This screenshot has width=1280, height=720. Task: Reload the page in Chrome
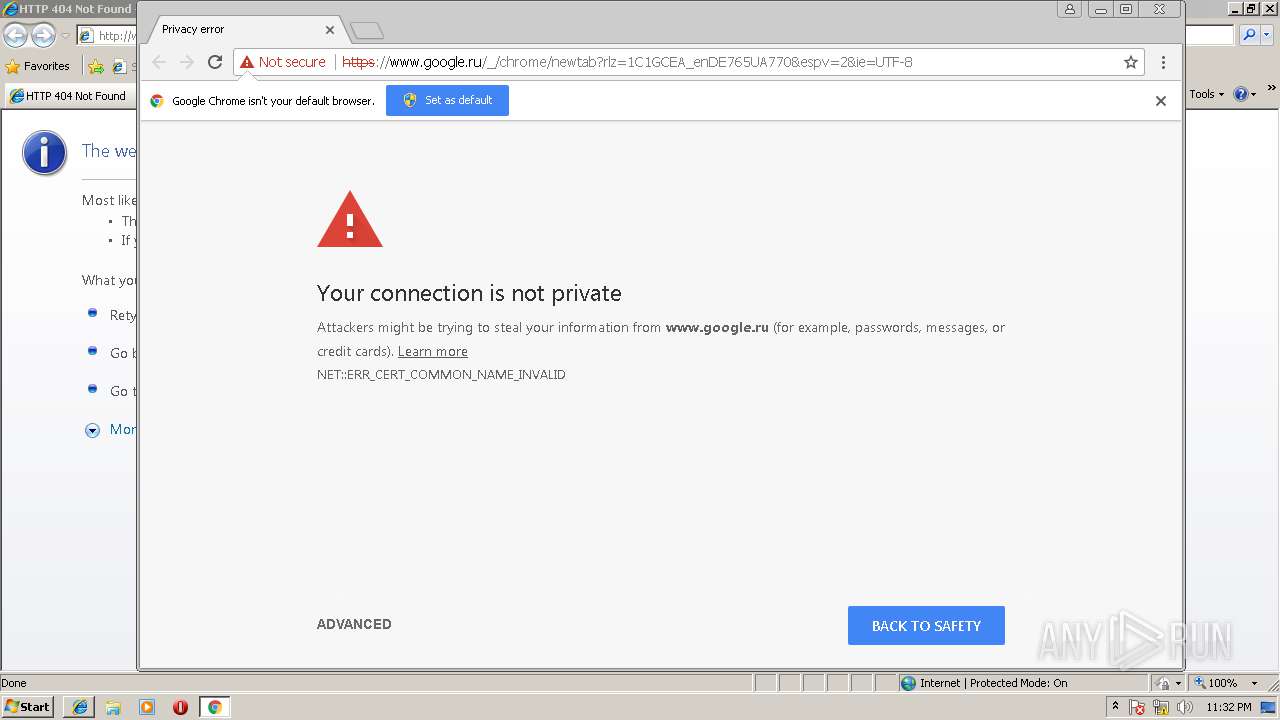[215, 62]
